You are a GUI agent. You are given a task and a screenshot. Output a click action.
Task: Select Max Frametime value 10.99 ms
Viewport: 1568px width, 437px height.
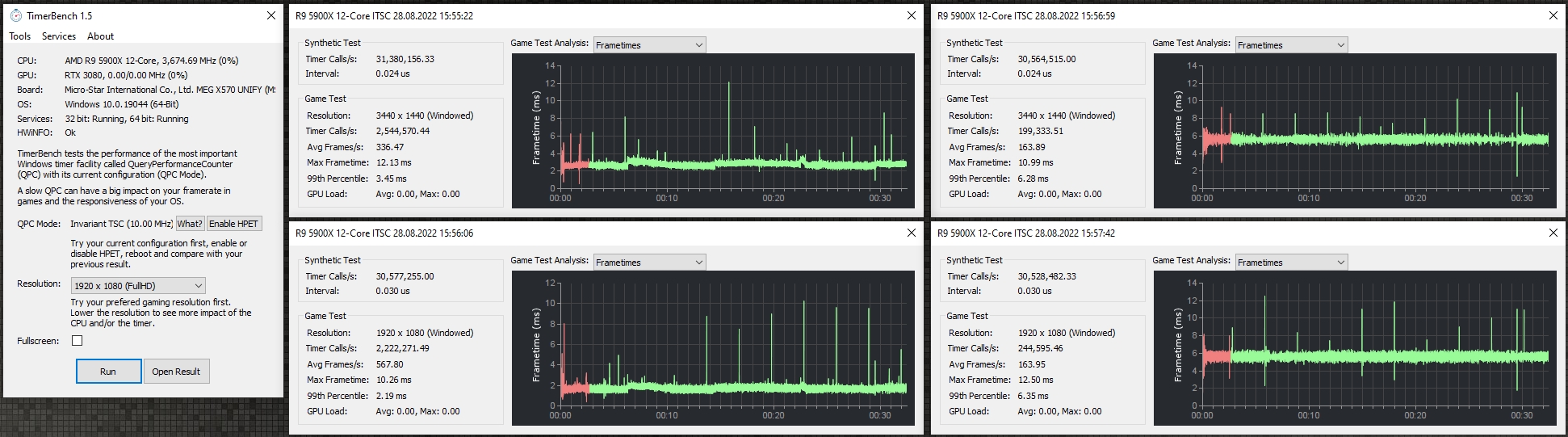(x=1036, y=162)
